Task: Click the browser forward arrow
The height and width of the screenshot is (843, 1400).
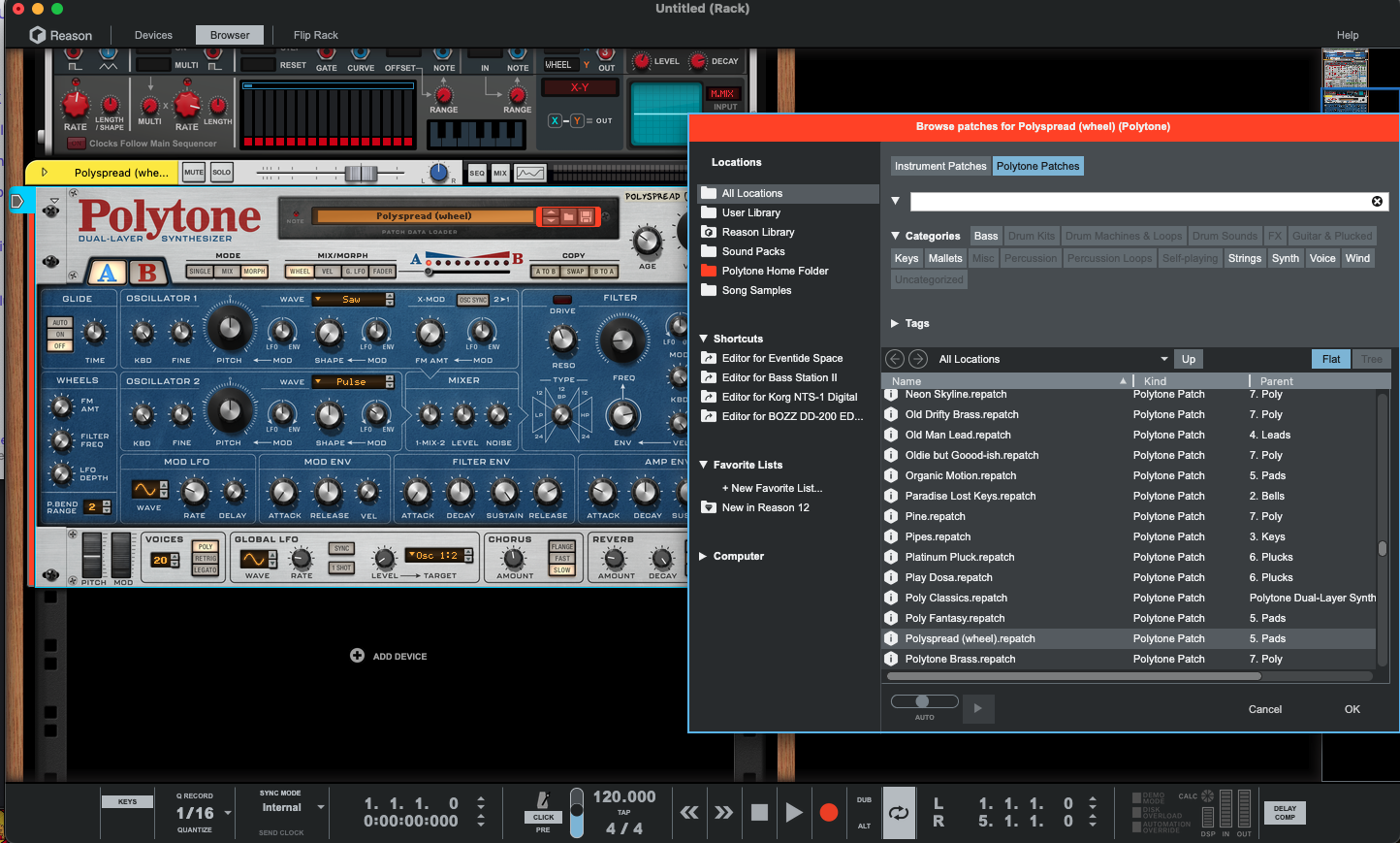Action: [918, 359]
